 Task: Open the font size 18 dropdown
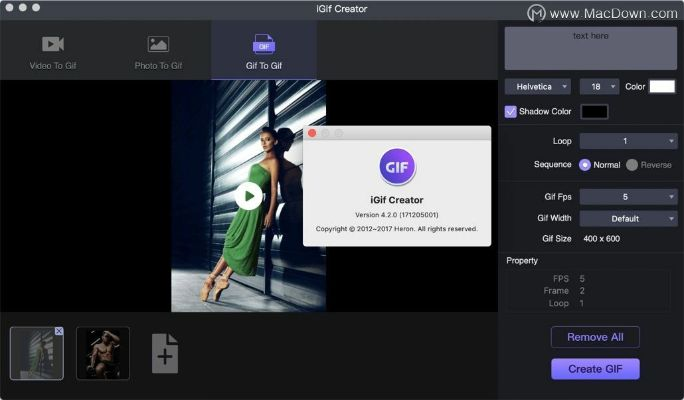click(x=599, y=87)
